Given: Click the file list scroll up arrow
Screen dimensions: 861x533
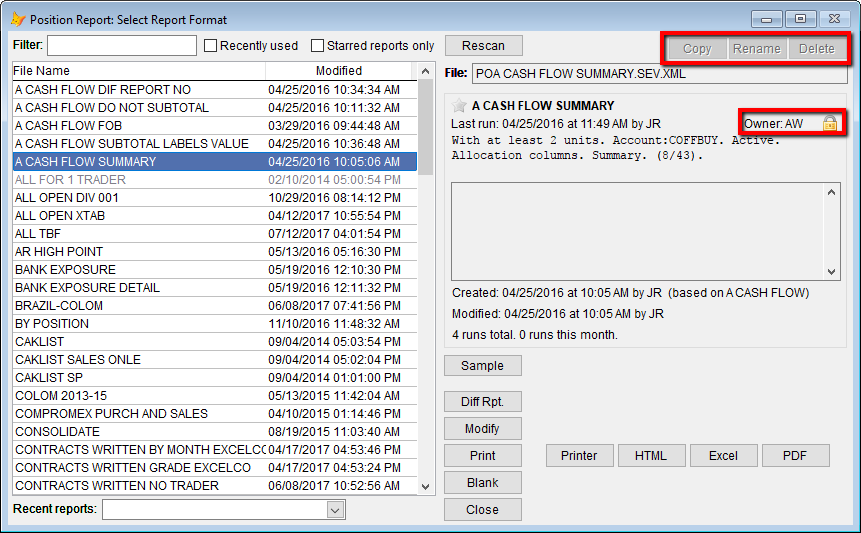Looking at the screenshot, I should (x=425, y=71).
